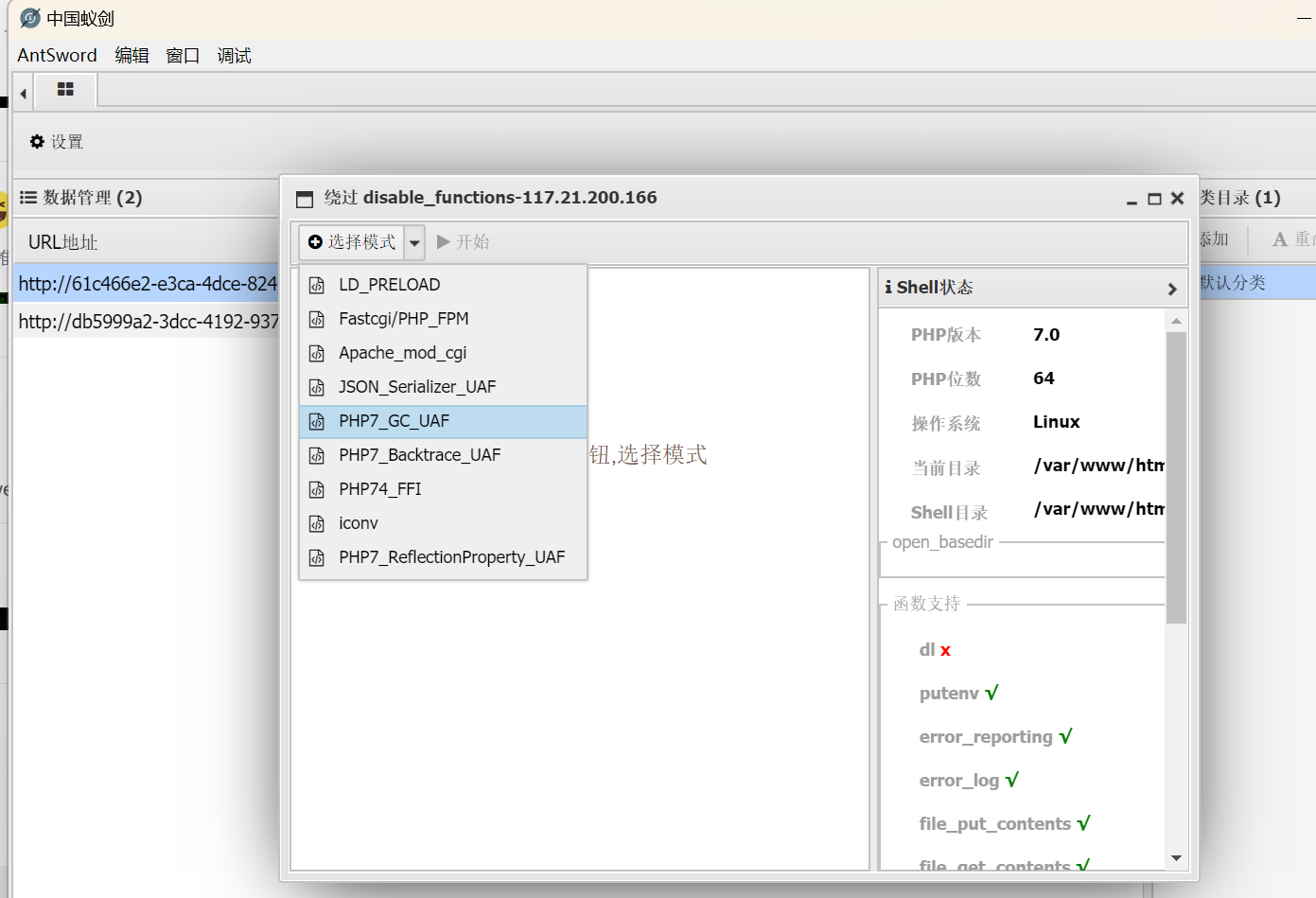Click the list icon beside 数据管理
1316x898 pixels.
28,198
